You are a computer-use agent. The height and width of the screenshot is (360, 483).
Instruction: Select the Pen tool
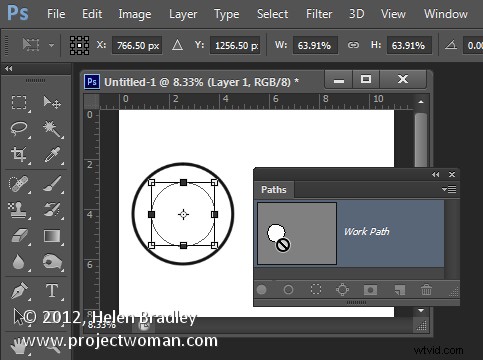(x=19, y=291)
